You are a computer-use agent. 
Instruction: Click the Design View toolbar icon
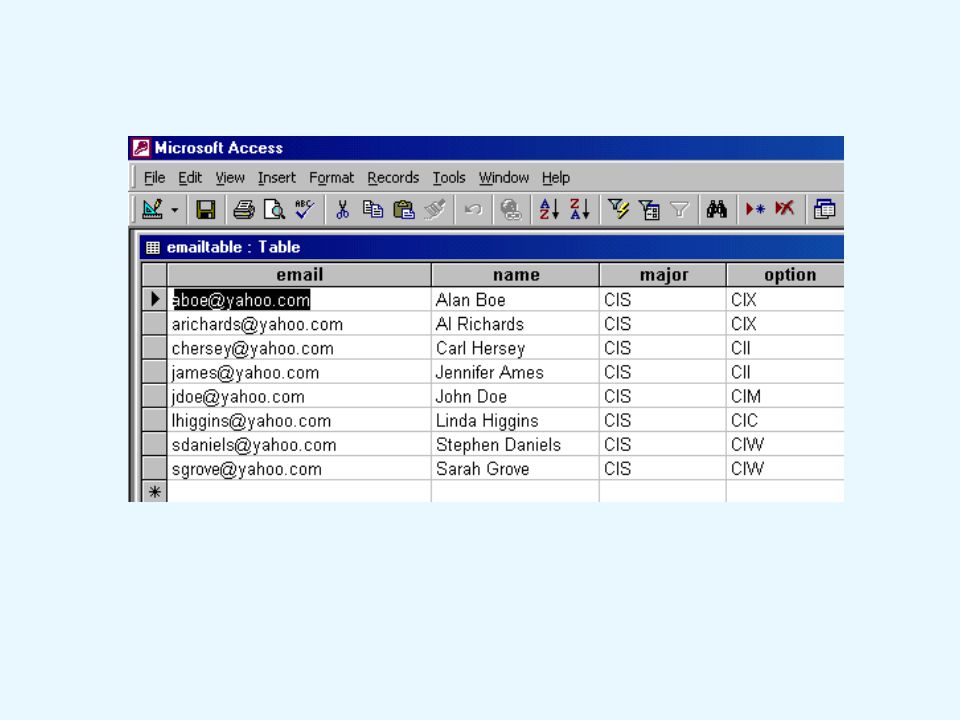(152, 210)
